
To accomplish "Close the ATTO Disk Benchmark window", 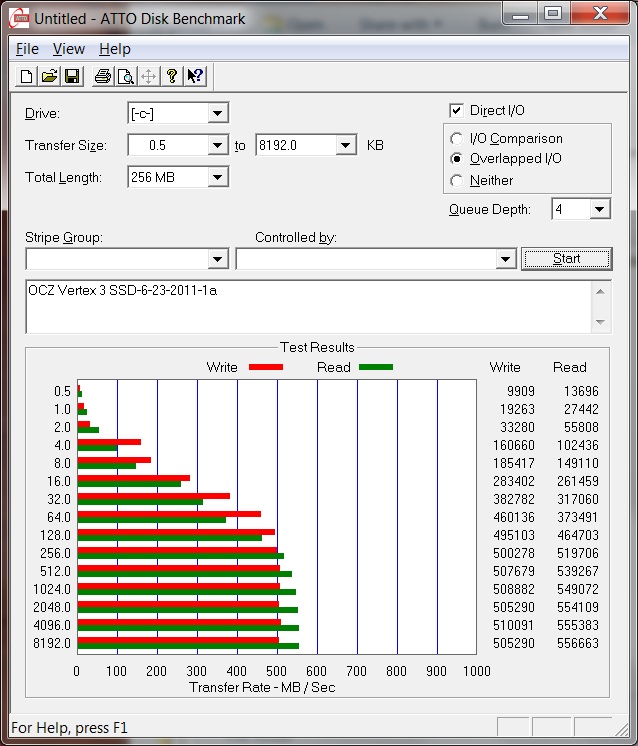I will [600, 13].
